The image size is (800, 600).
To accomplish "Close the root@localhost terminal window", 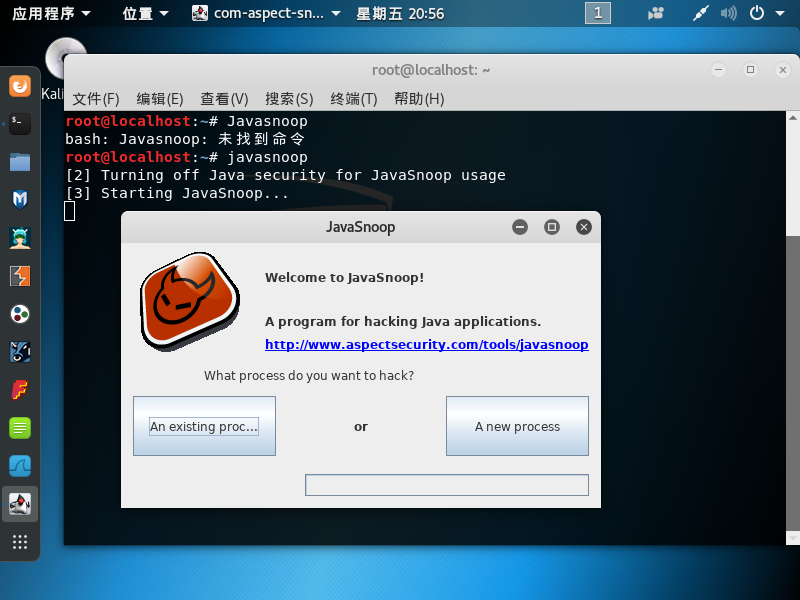I will click(x=783, y=69).
